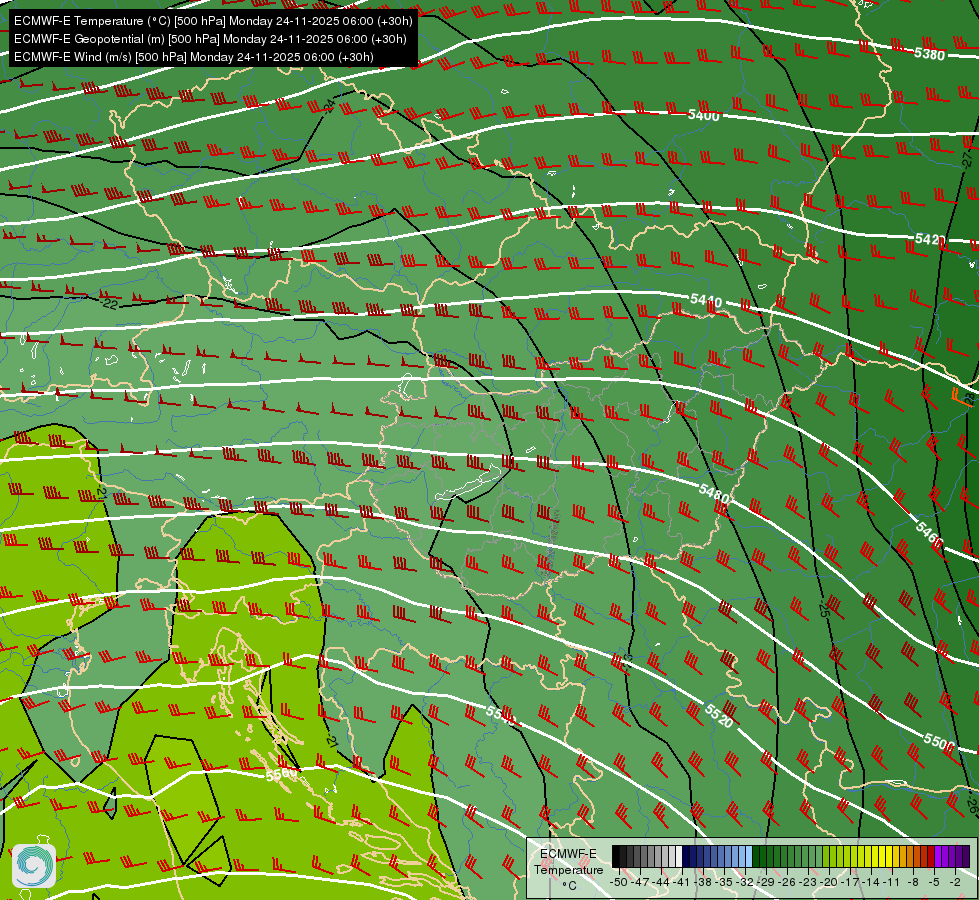Select the ECMWF-E Geopotential (m) title line
Image resolution: width=979 pixels, height=900 pixels.
(x=210, y=39)
